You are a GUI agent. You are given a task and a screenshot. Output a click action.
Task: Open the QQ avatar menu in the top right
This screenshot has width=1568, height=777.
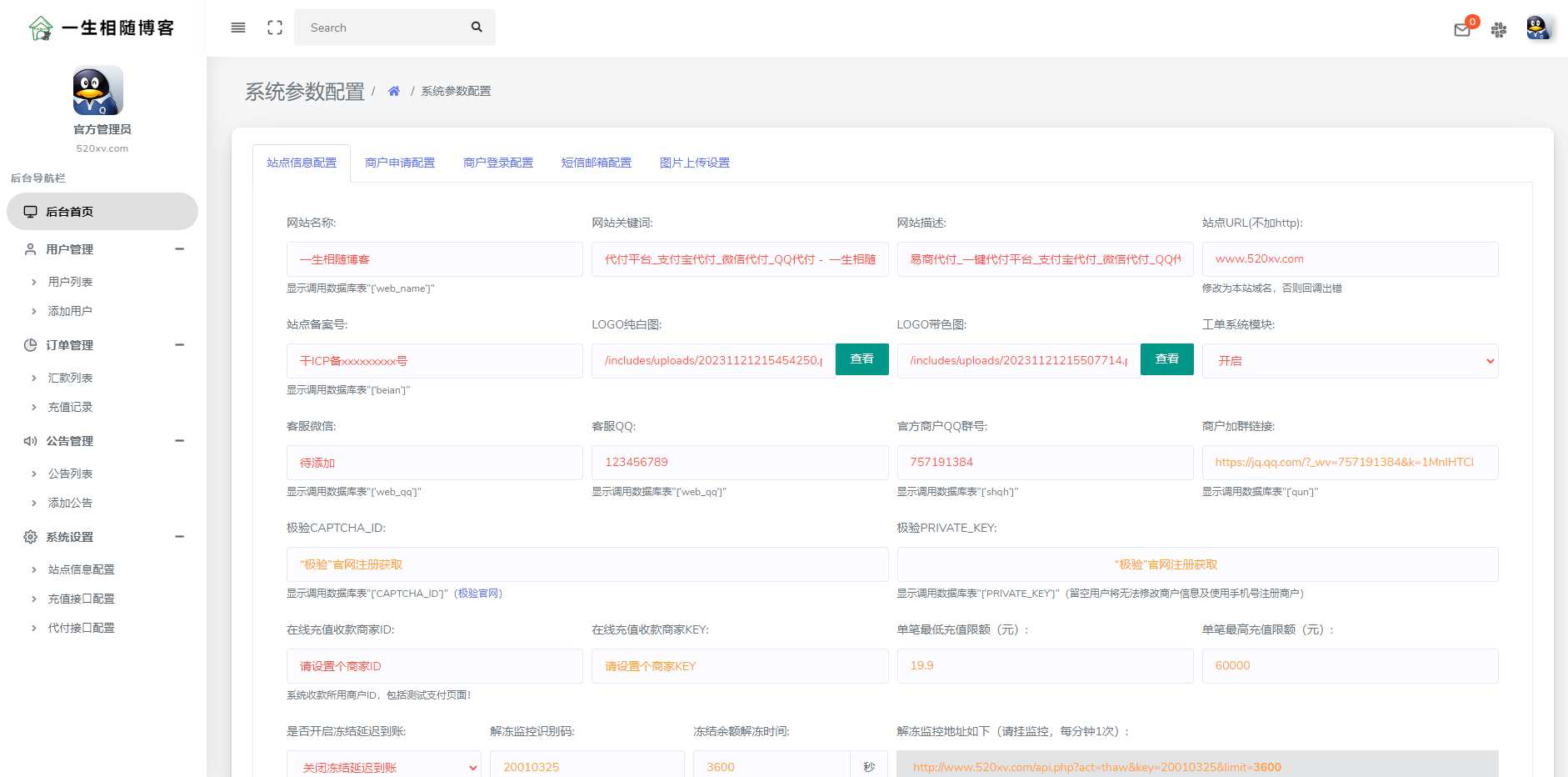point(1537,27)
